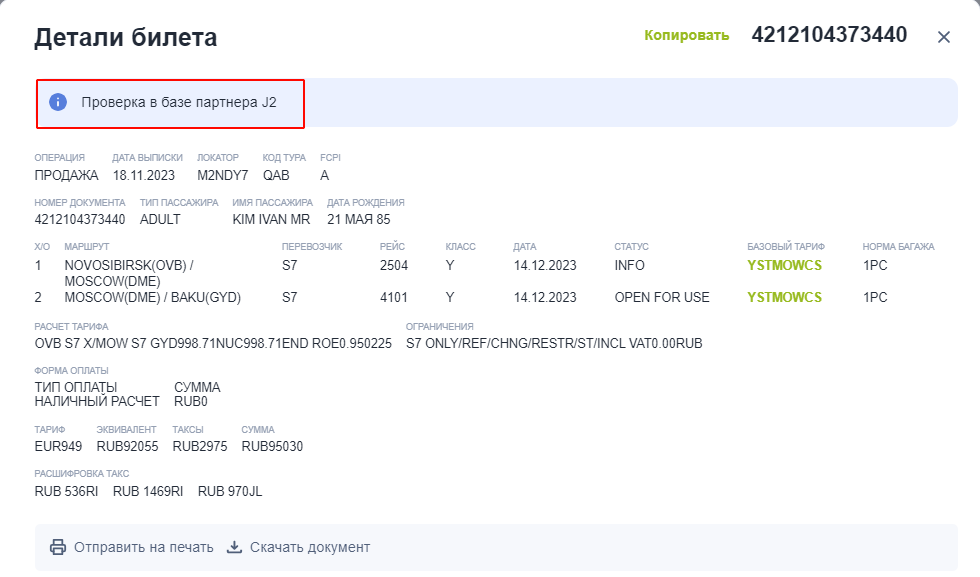Click the partner J2 check notification text
The width and height of the screenshot is (980, 577).
(179, 103)
